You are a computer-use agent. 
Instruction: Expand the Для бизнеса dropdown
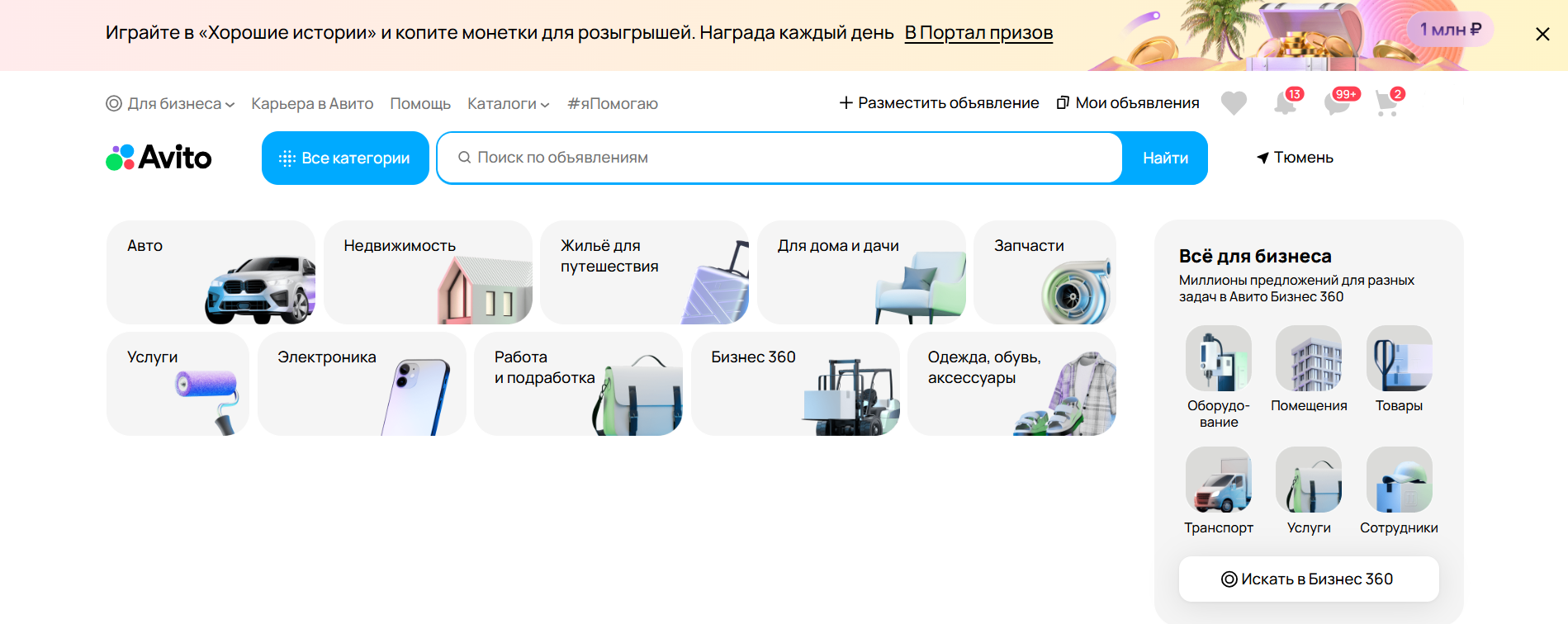(x=171, y=104)
